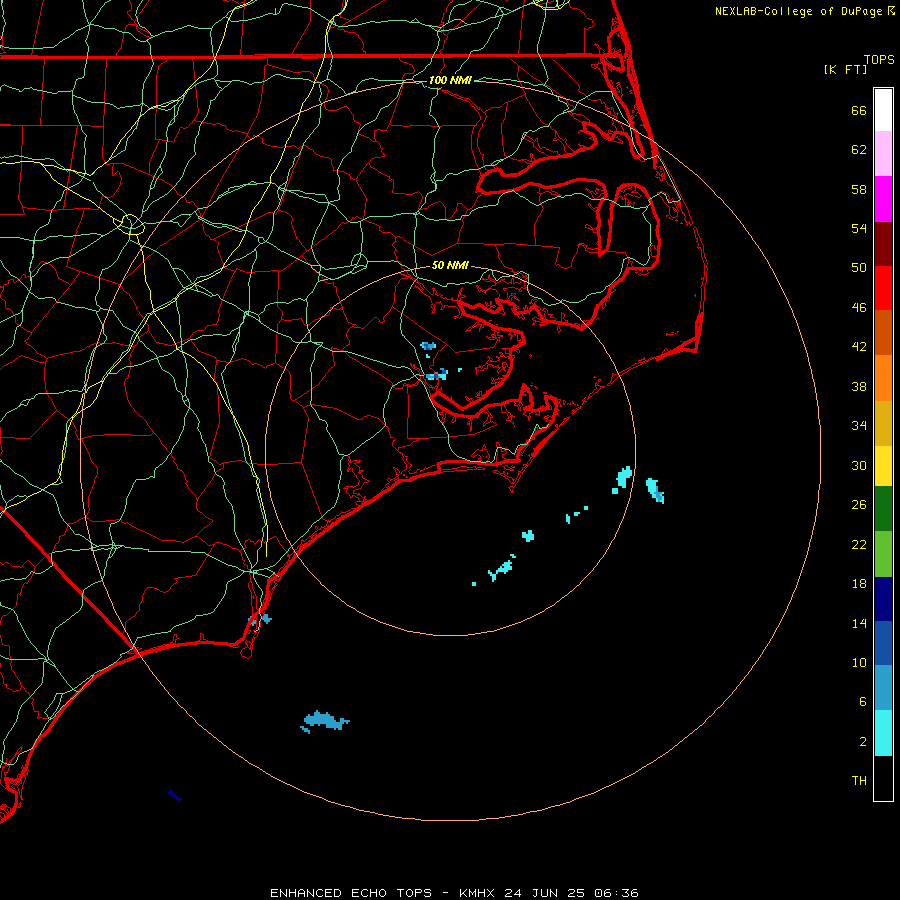
Task: Click the legend value '18'
Action: tap(859, 584)
